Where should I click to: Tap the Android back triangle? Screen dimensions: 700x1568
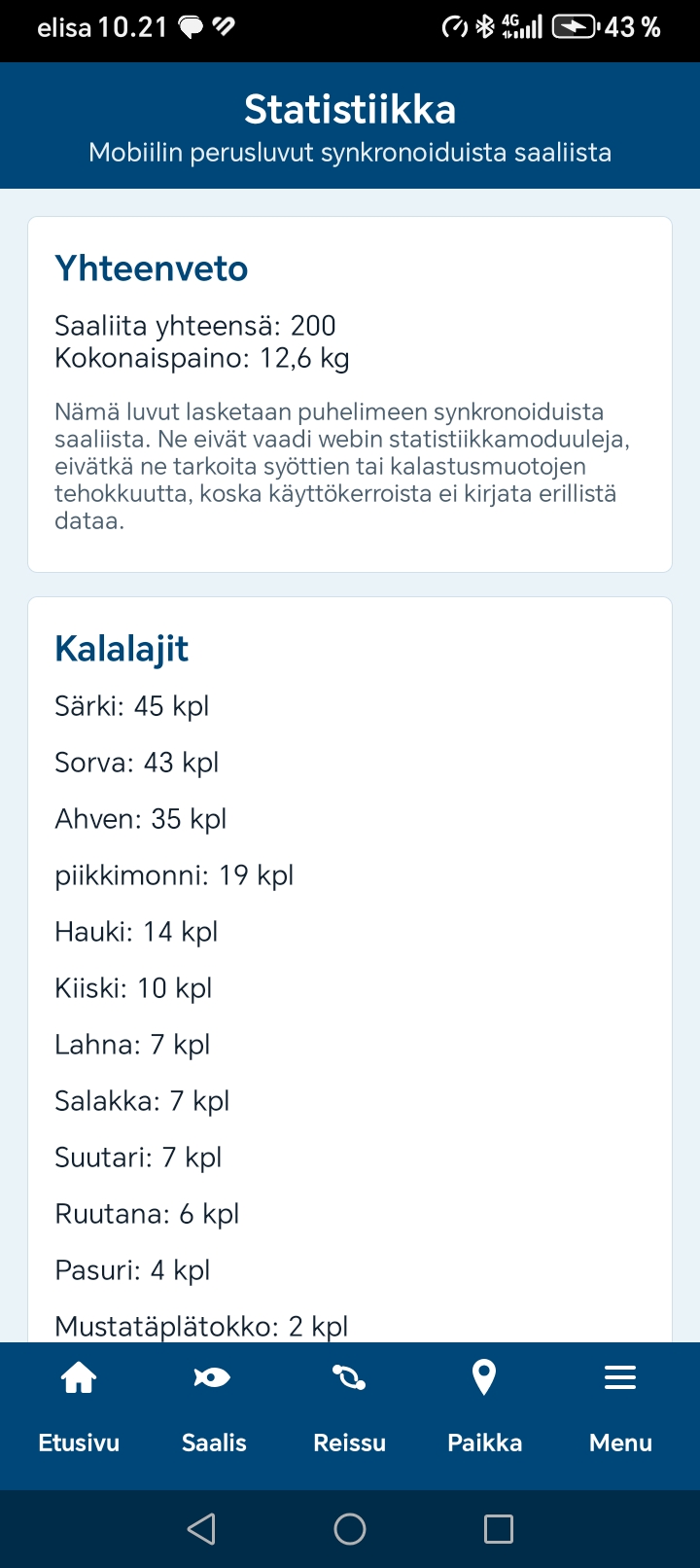click(x=201, y=1529)
